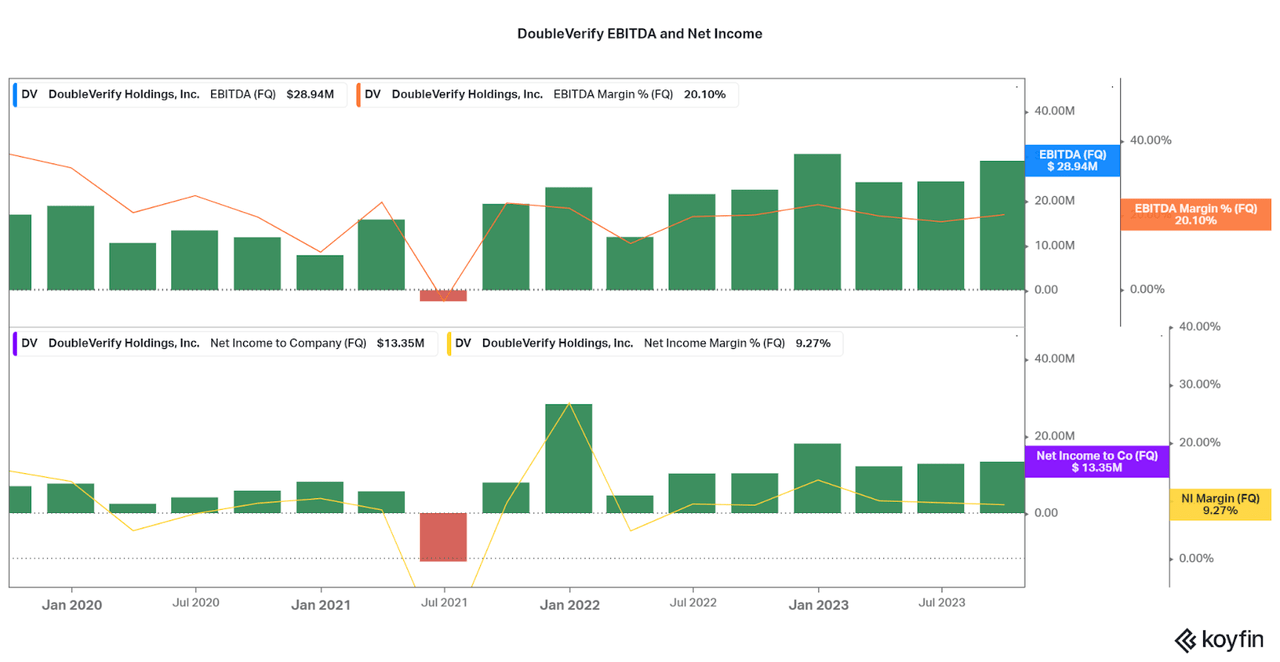1280x662 pixels.
Task: Click the 20.00M label on the net income axis
Action: click(1054, 436)
